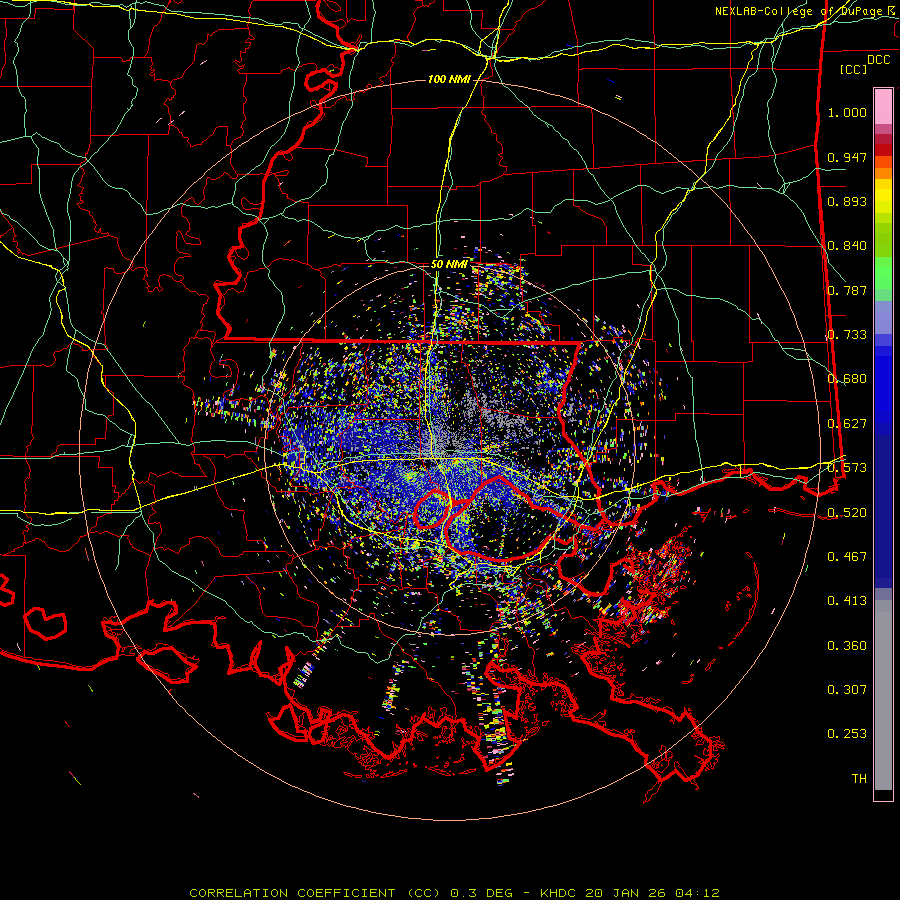Screen dimensions: 900x900
Task: Click the gray color bar segment near 0.307
Action: [x=883, y=695]
